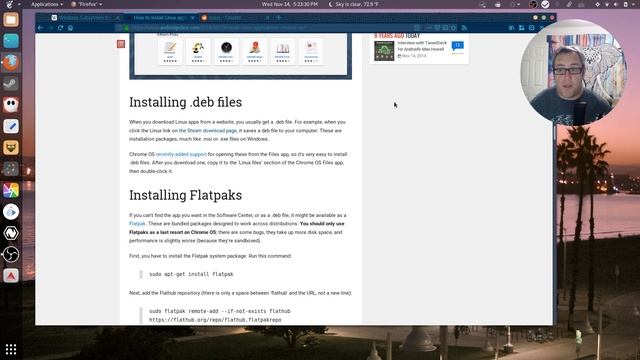Open the teal terminal icon in dock
The height and width of the screenshot is (360, 640).
(11, 41)
